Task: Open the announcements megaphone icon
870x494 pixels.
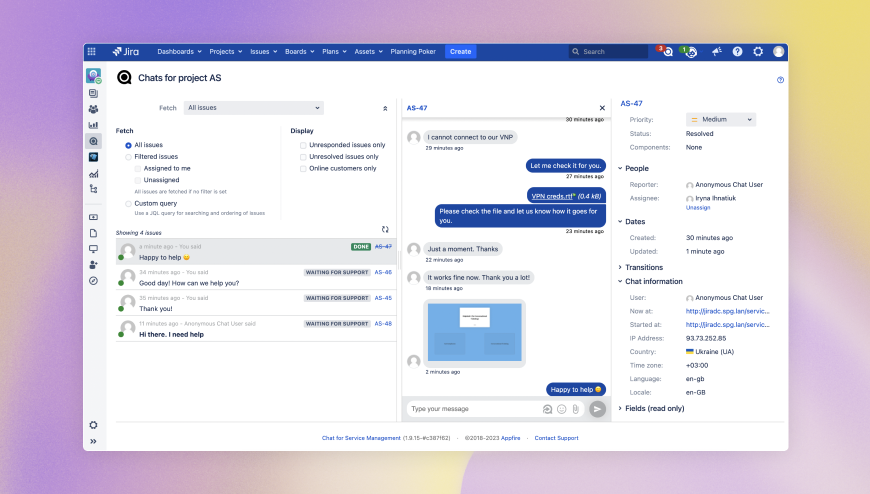Action: (x=717, y=52)
